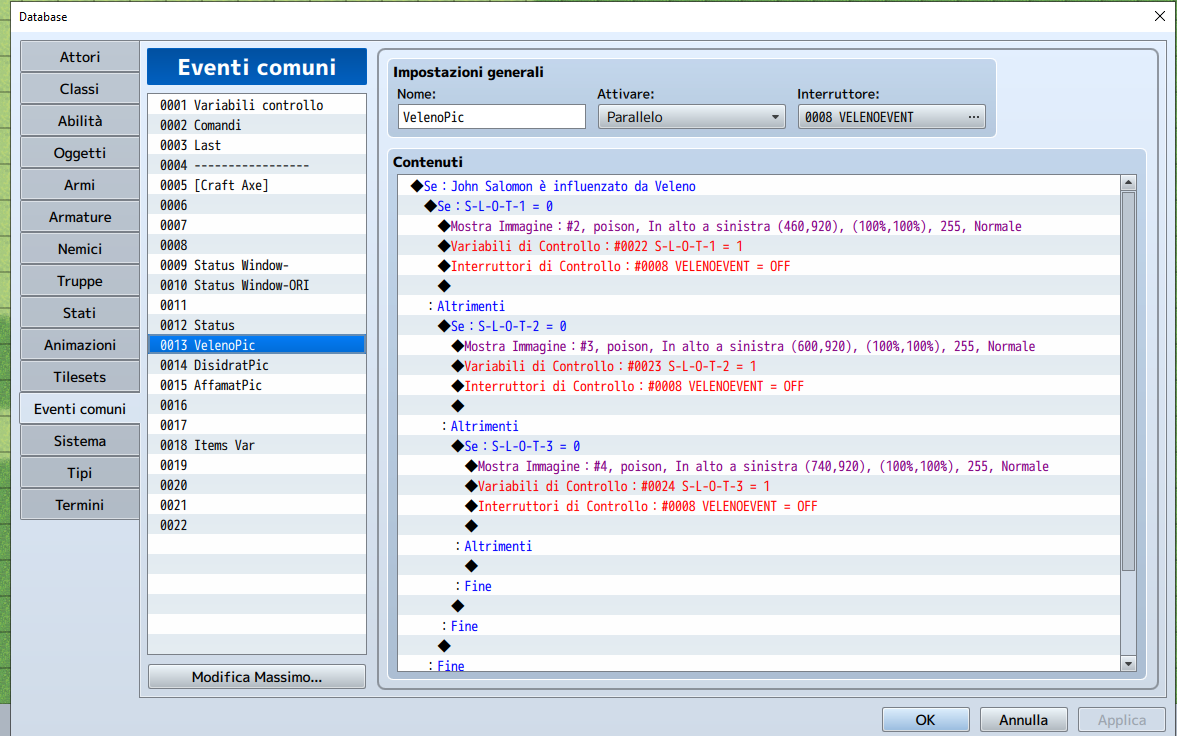
Task: Open the Oggetti tab
Action: [x=80, y=153]
